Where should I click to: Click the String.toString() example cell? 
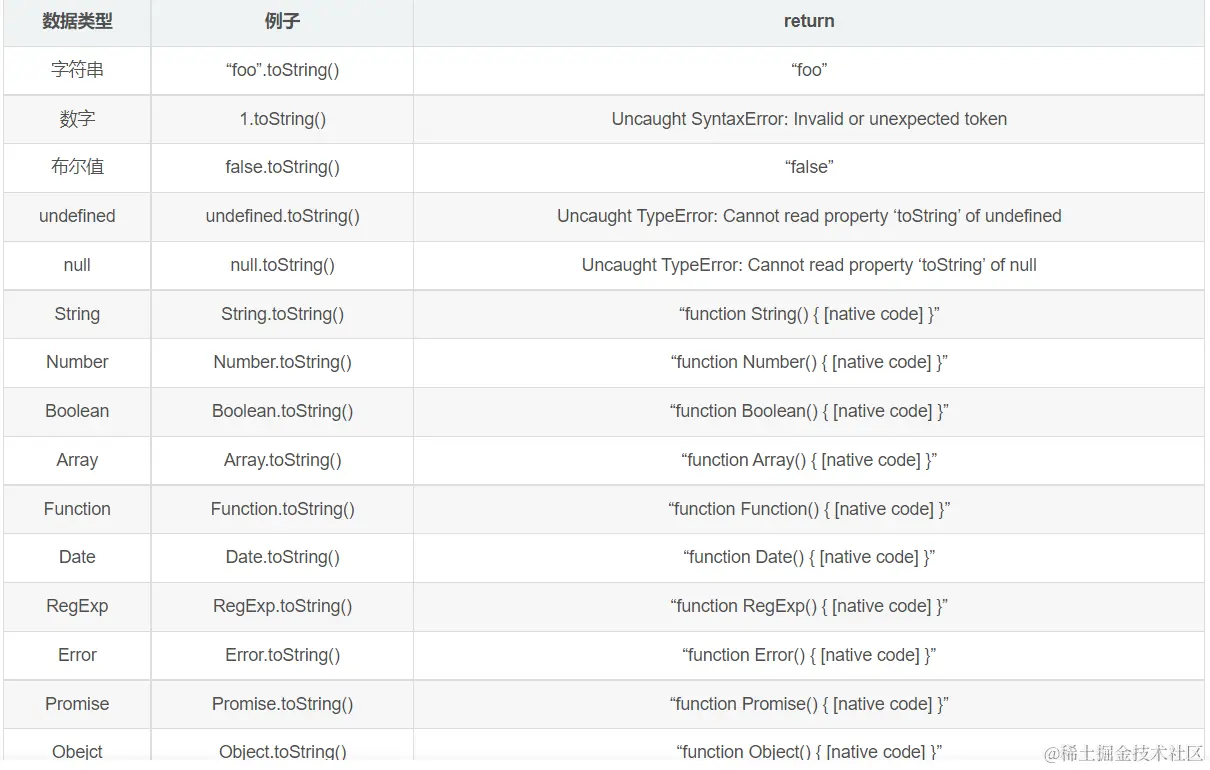tap(281, 314)
